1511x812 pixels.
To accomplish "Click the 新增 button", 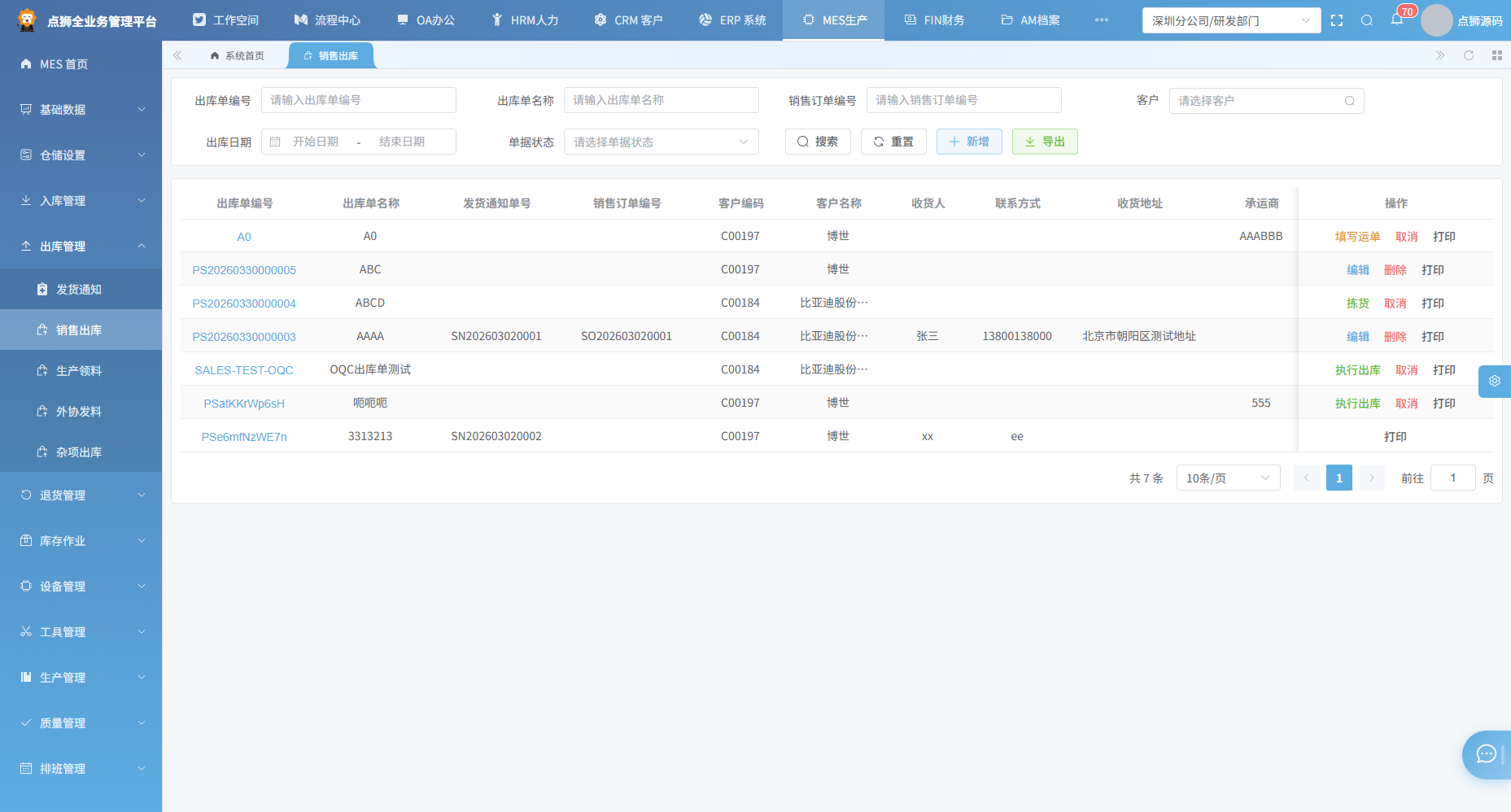I will click(x=969, y=142).
